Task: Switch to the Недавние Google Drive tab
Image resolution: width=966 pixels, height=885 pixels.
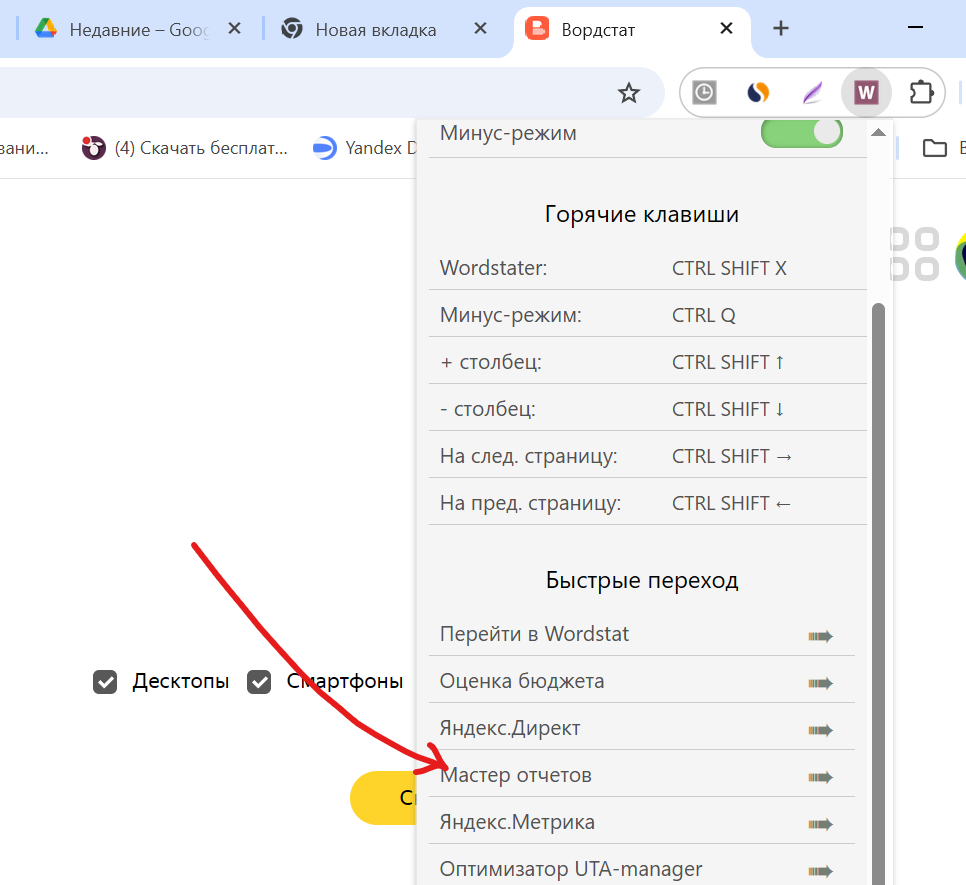Action: (x=125, y=30)
